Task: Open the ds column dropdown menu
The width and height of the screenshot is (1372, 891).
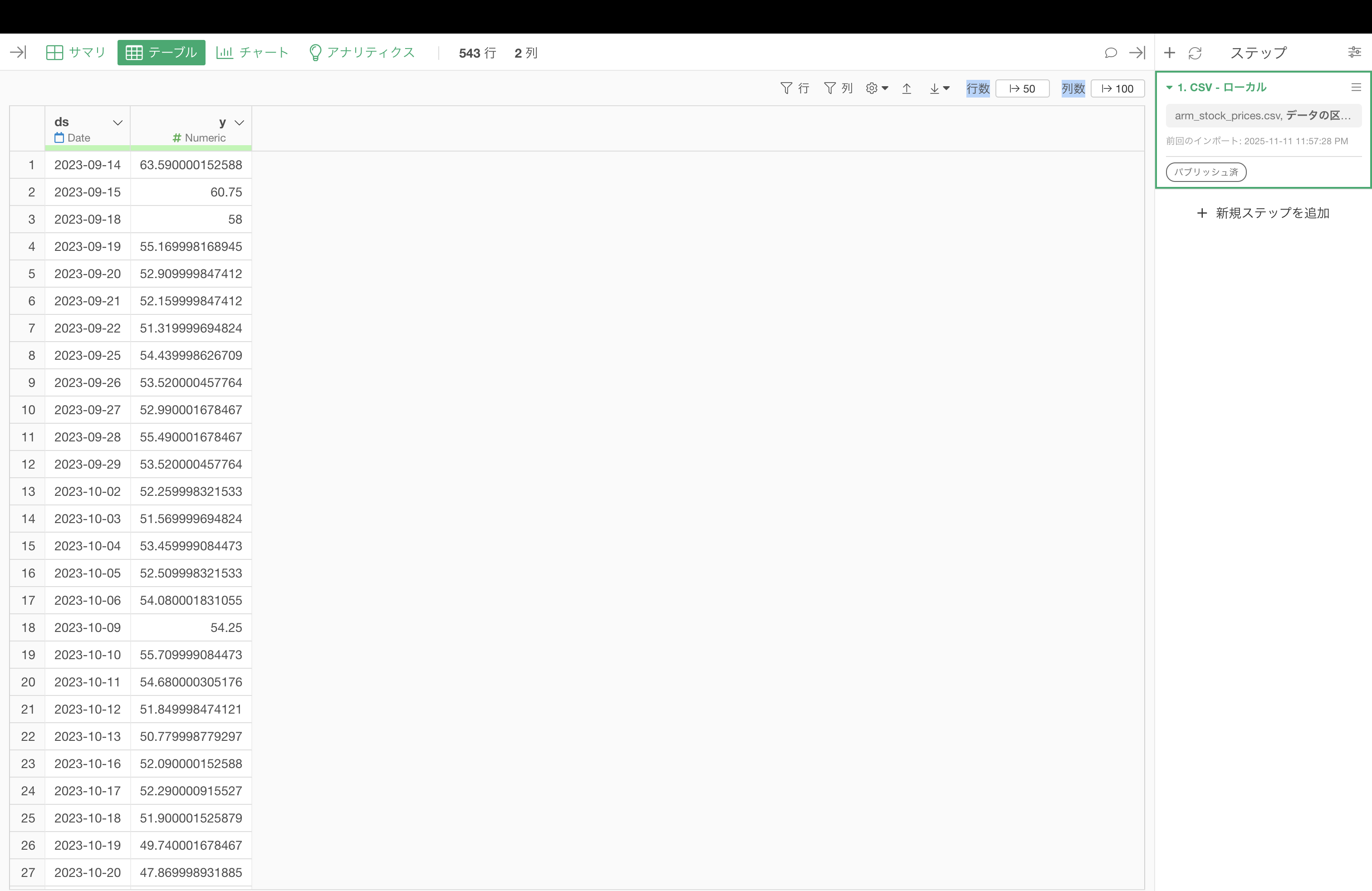Action: 118,122
